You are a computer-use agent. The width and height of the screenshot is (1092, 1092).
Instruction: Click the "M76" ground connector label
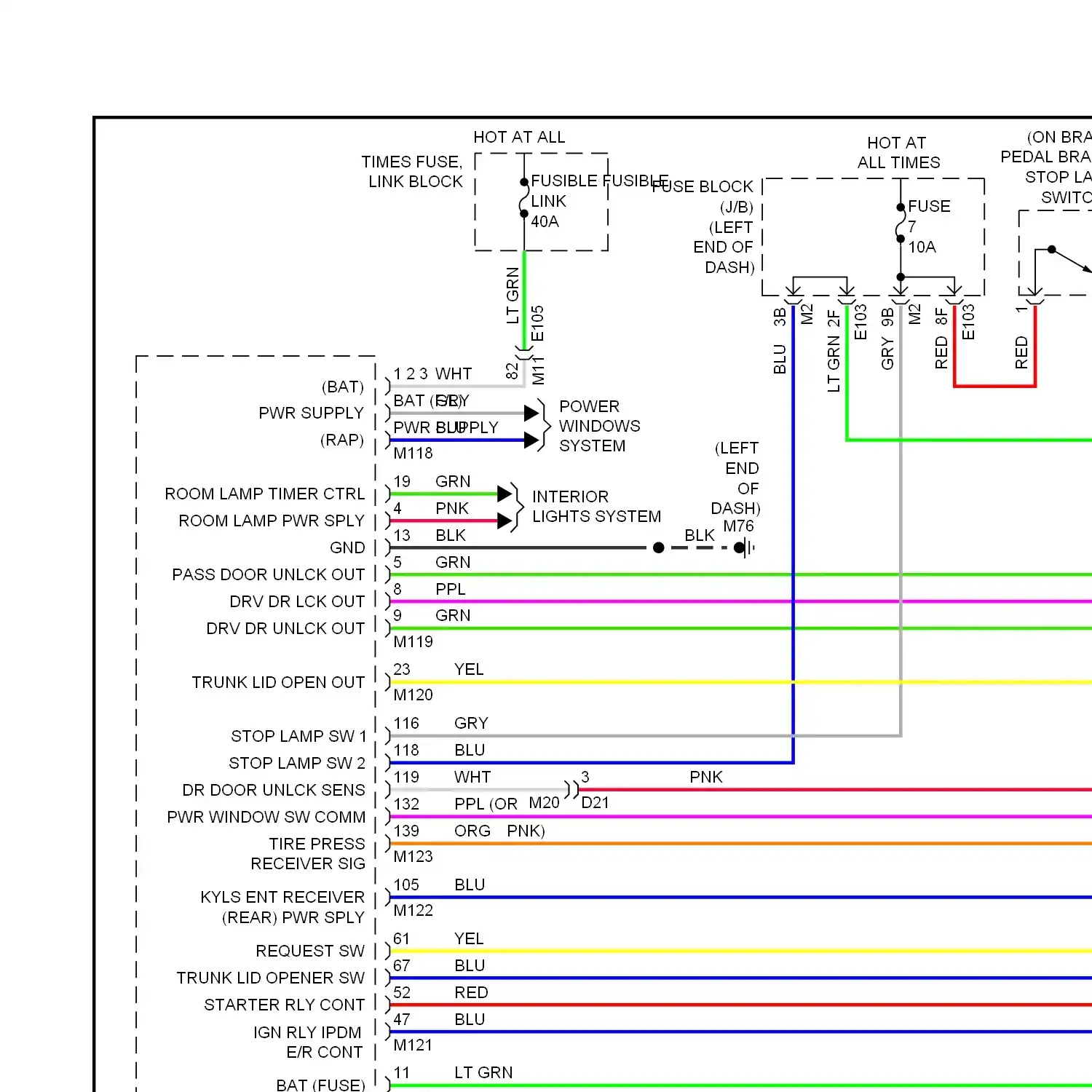point(738,526)
